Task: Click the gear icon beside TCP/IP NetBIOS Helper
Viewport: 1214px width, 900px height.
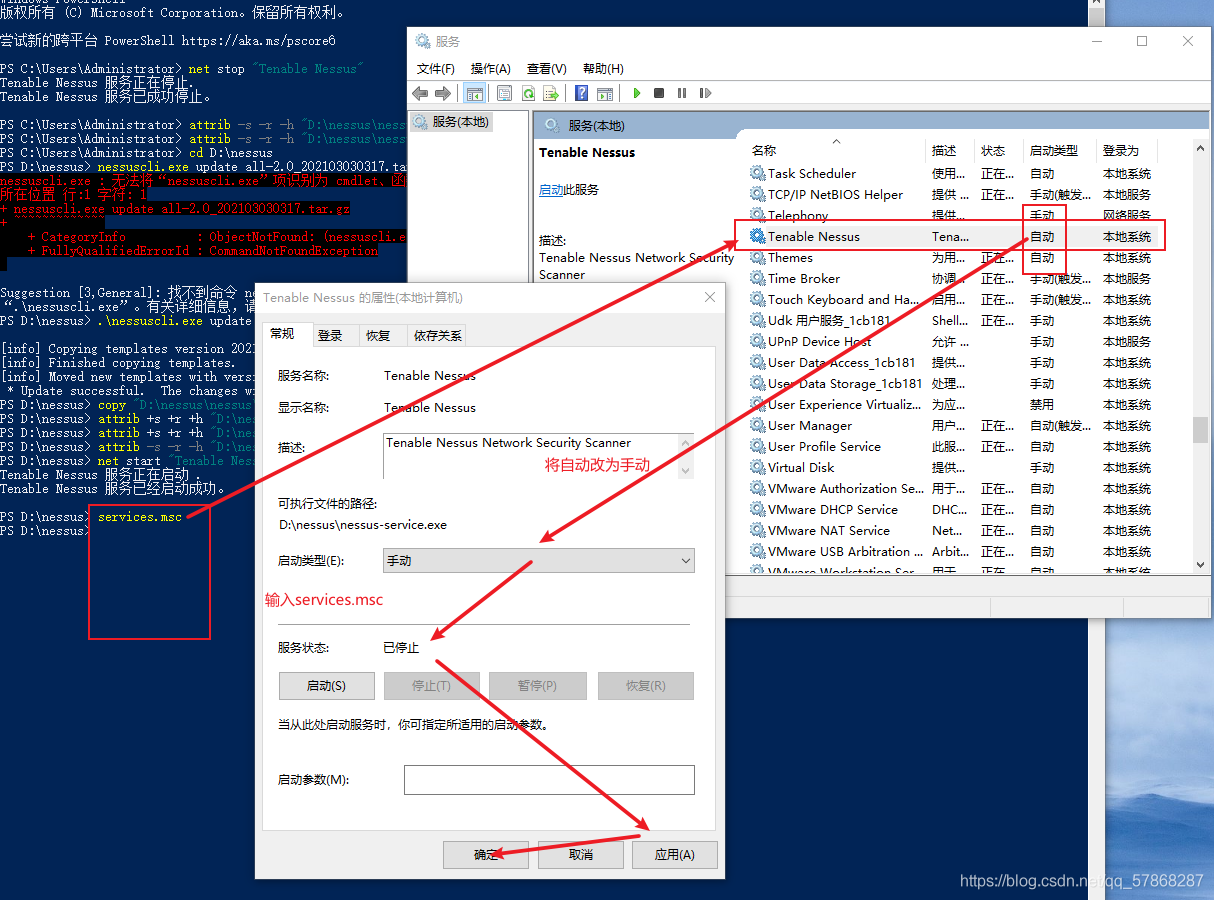Action: coord(757,194)
